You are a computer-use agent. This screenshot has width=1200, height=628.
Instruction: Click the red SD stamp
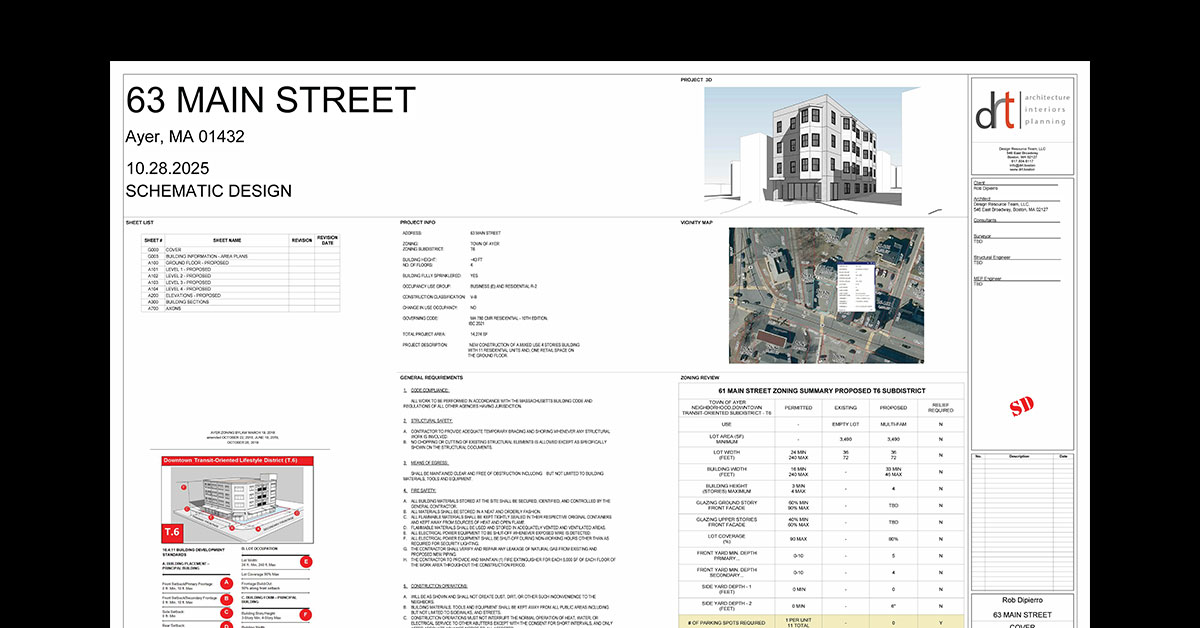pos(1021,405)
